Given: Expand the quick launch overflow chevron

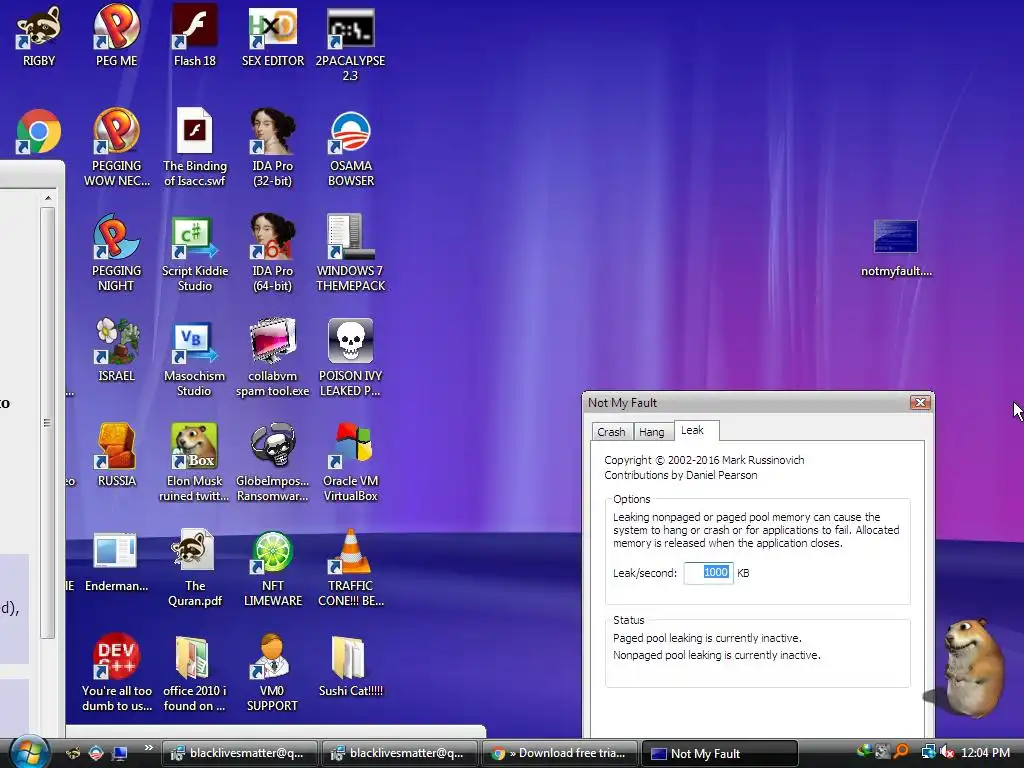Looking at the screenshot, I should 148,748.
